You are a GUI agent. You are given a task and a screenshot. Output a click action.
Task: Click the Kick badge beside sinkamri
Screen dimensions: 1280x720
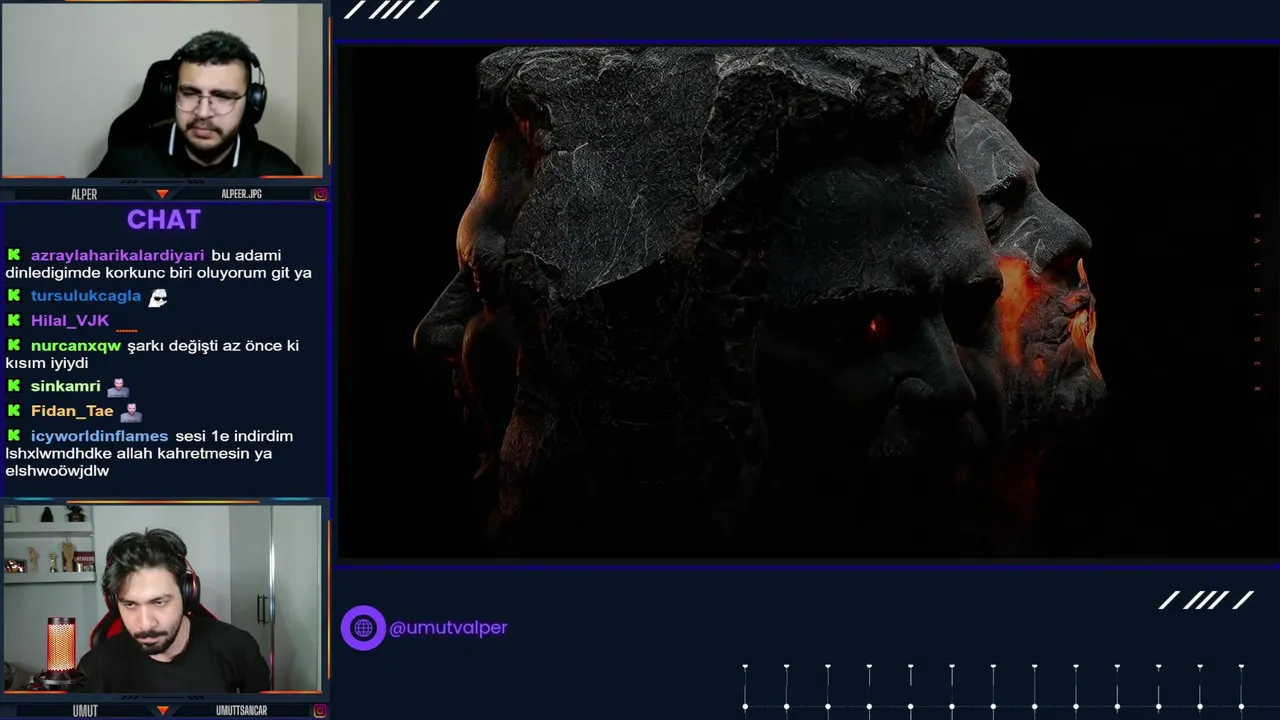pos(14,386)
